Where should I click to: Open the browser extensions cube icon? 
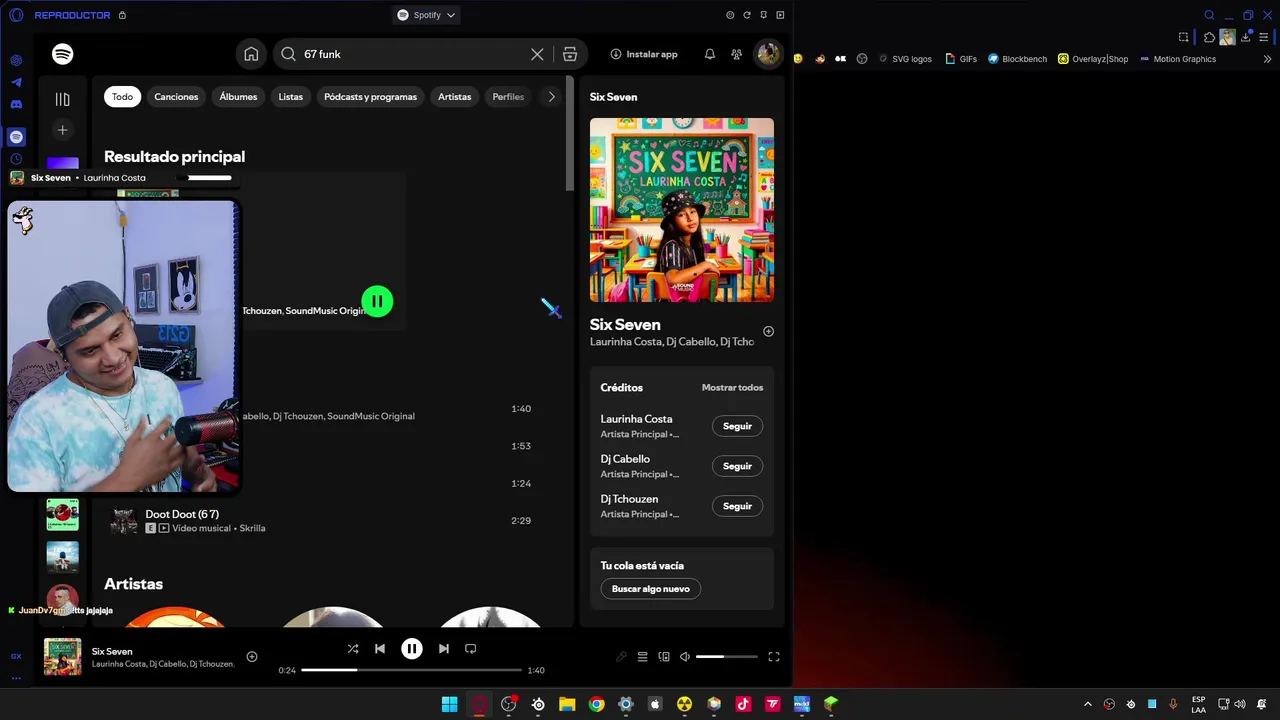[1209, 37]
